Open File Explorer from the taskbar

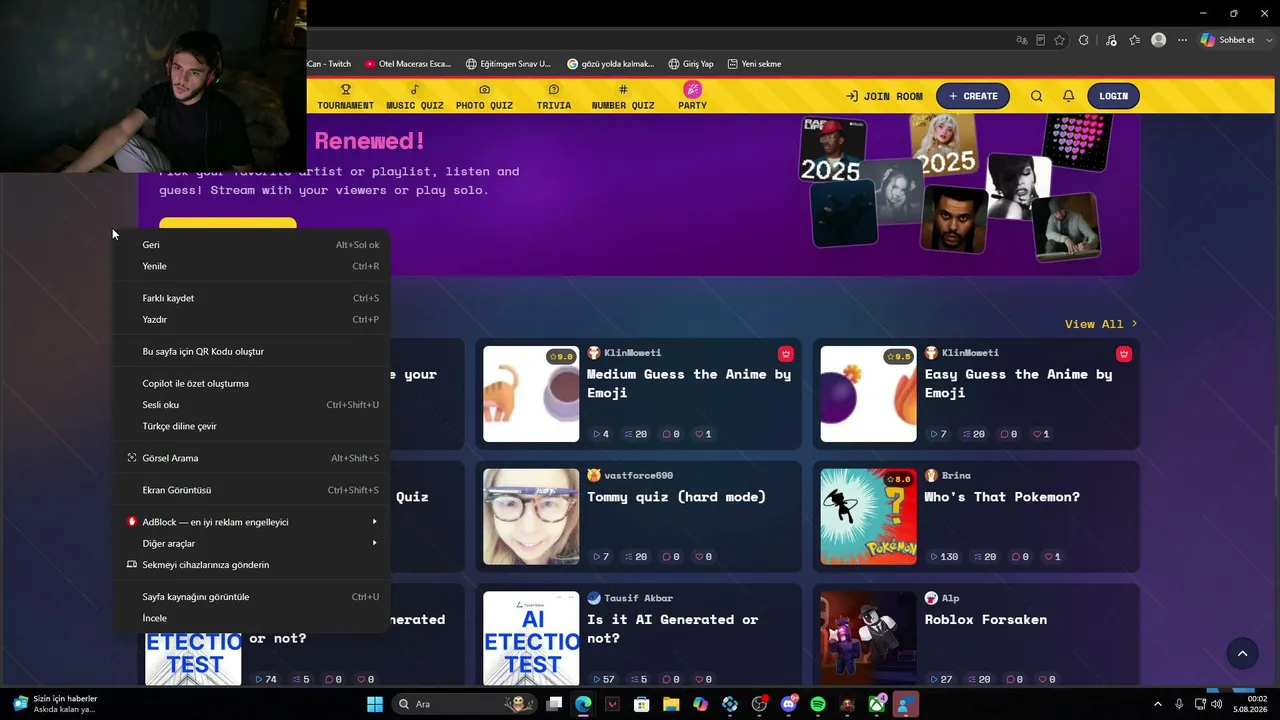(671, 704)
